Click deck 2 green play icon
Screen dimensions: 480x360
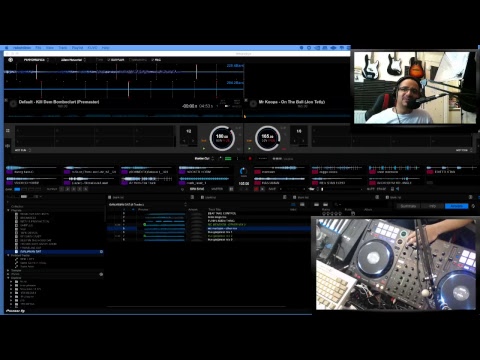[249, 149]
